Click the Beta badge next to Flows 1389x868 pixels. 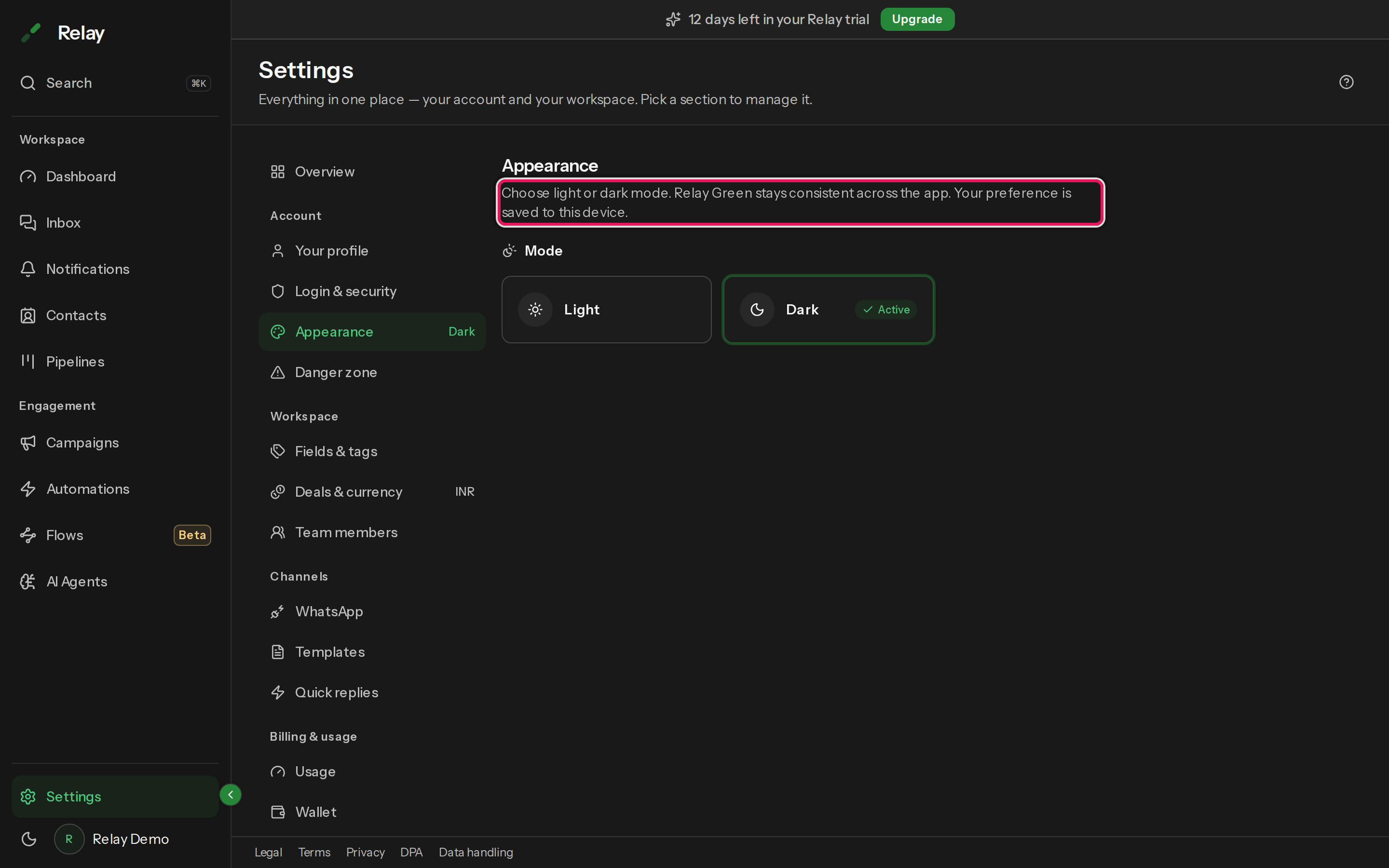[x=192, y=535]
